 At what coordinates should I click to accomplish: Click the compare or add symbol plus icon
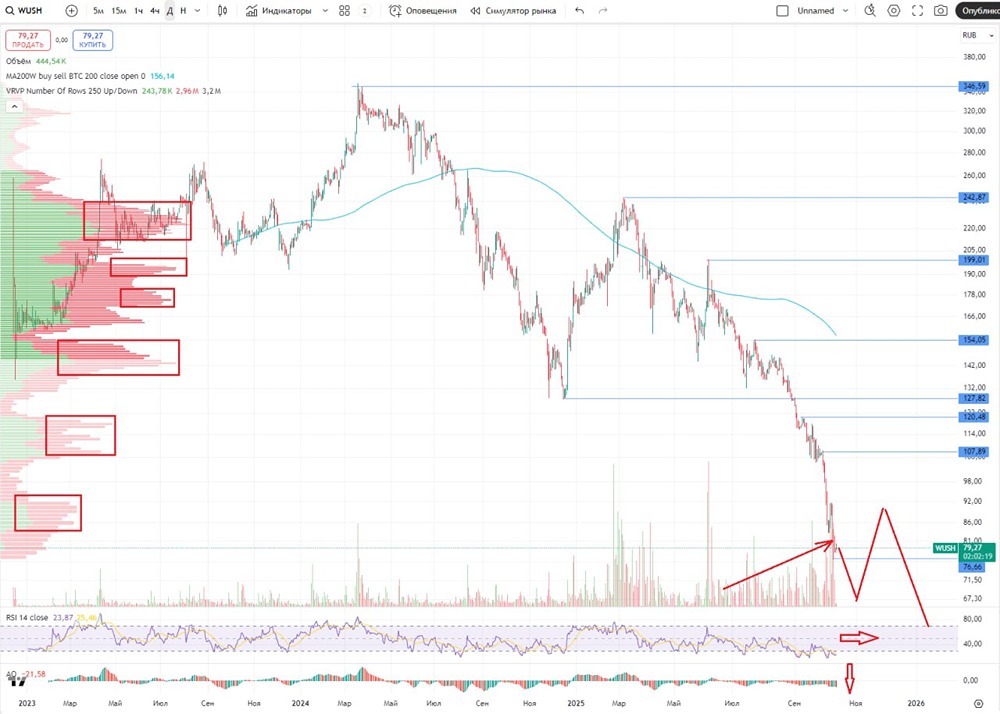(71, 11)
